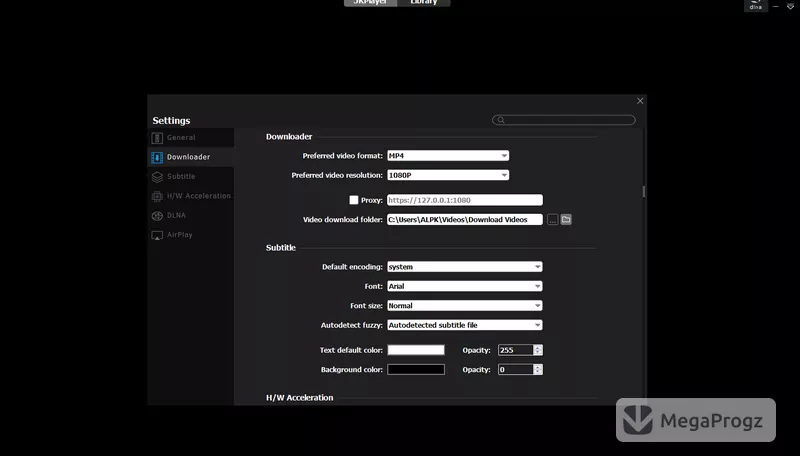Open Preferred video resolution dropdown
Viewport: 800px width, 456px height.
pyautogui.click(x=448, y=175)
